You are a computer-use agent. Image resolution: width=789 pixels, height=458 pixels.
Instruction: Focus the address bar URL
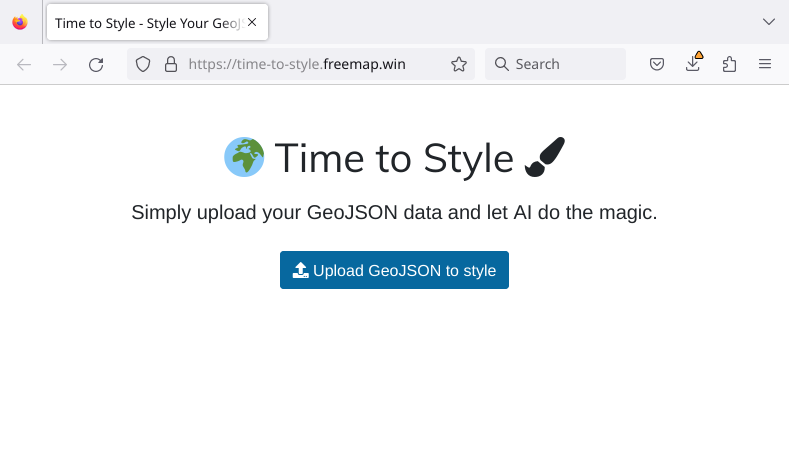tap(310, 64)
